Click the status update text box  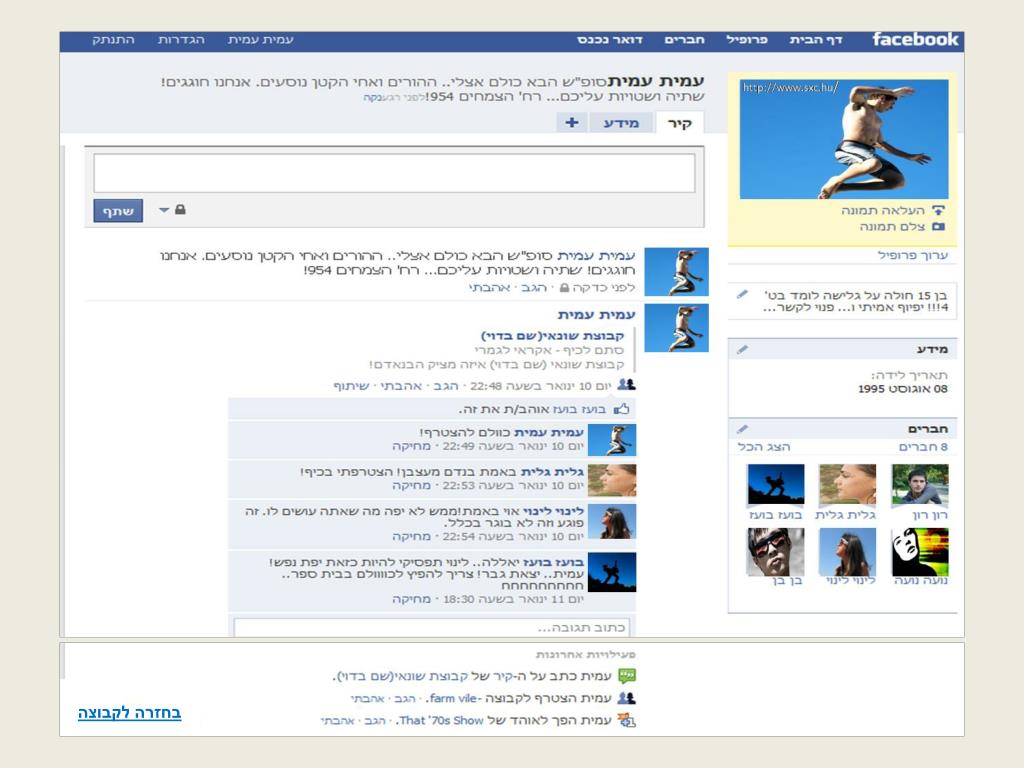[394, 173]
